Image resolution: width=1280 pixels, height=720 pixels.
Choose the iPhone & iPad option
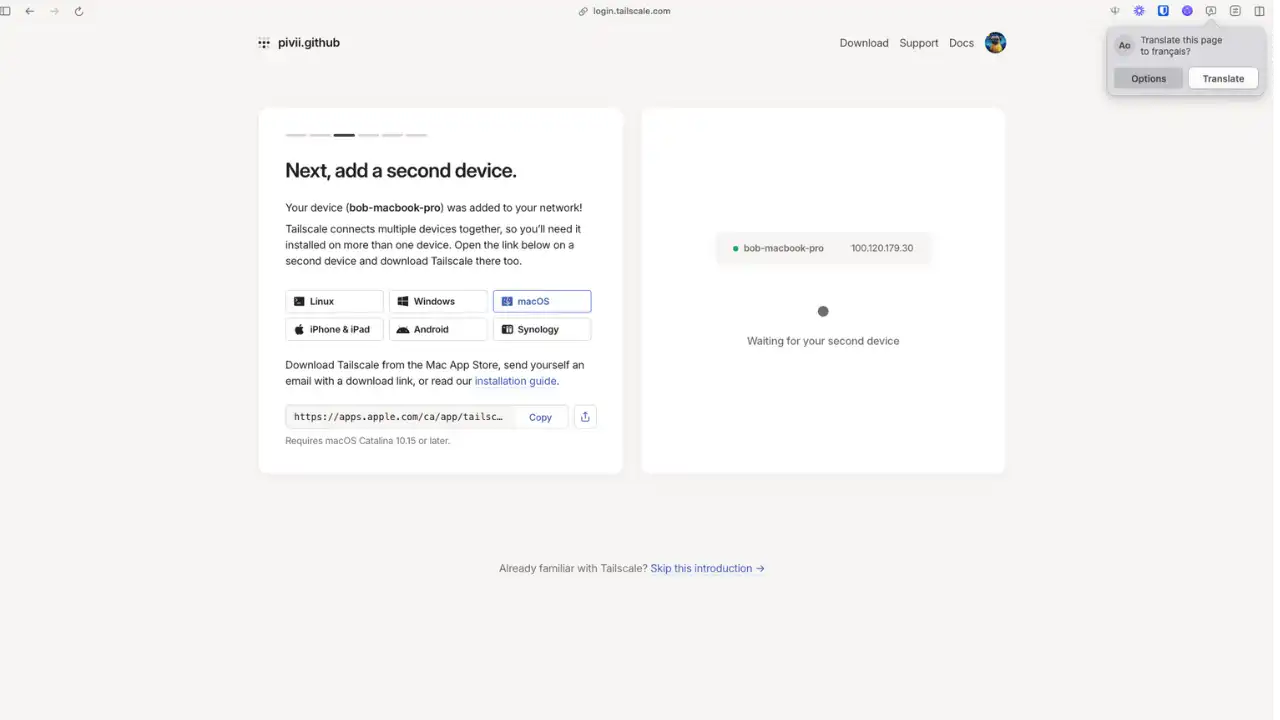pos(334,329)
